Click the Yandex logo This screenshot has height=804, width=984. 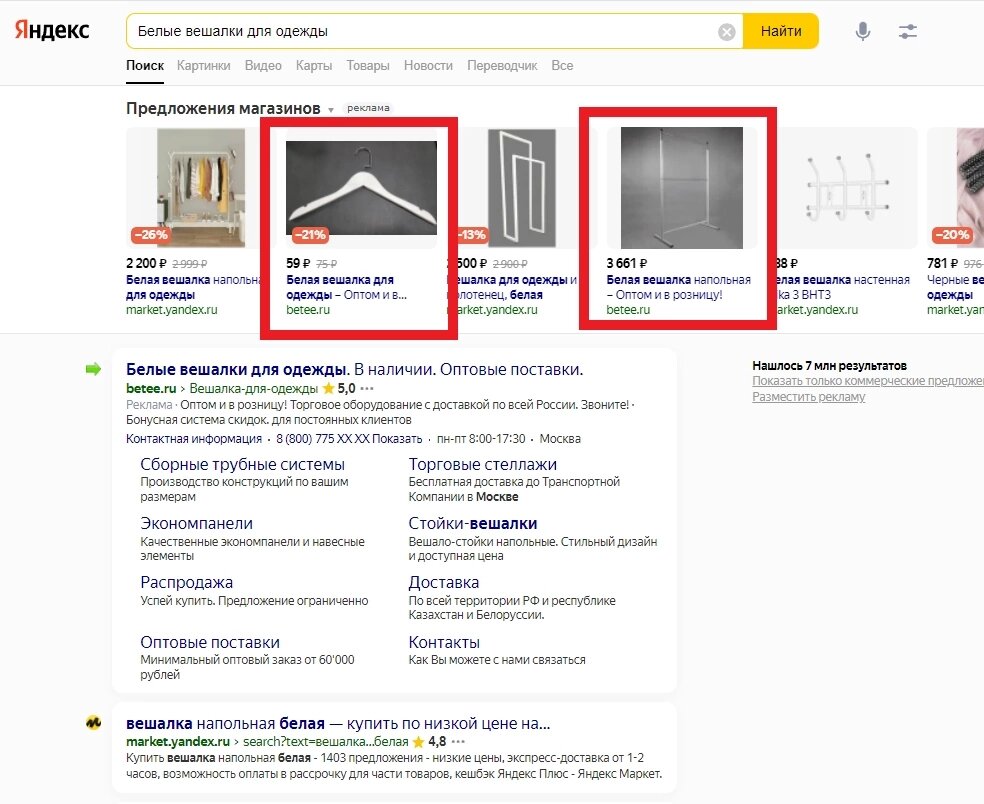(x=52, y=30)
